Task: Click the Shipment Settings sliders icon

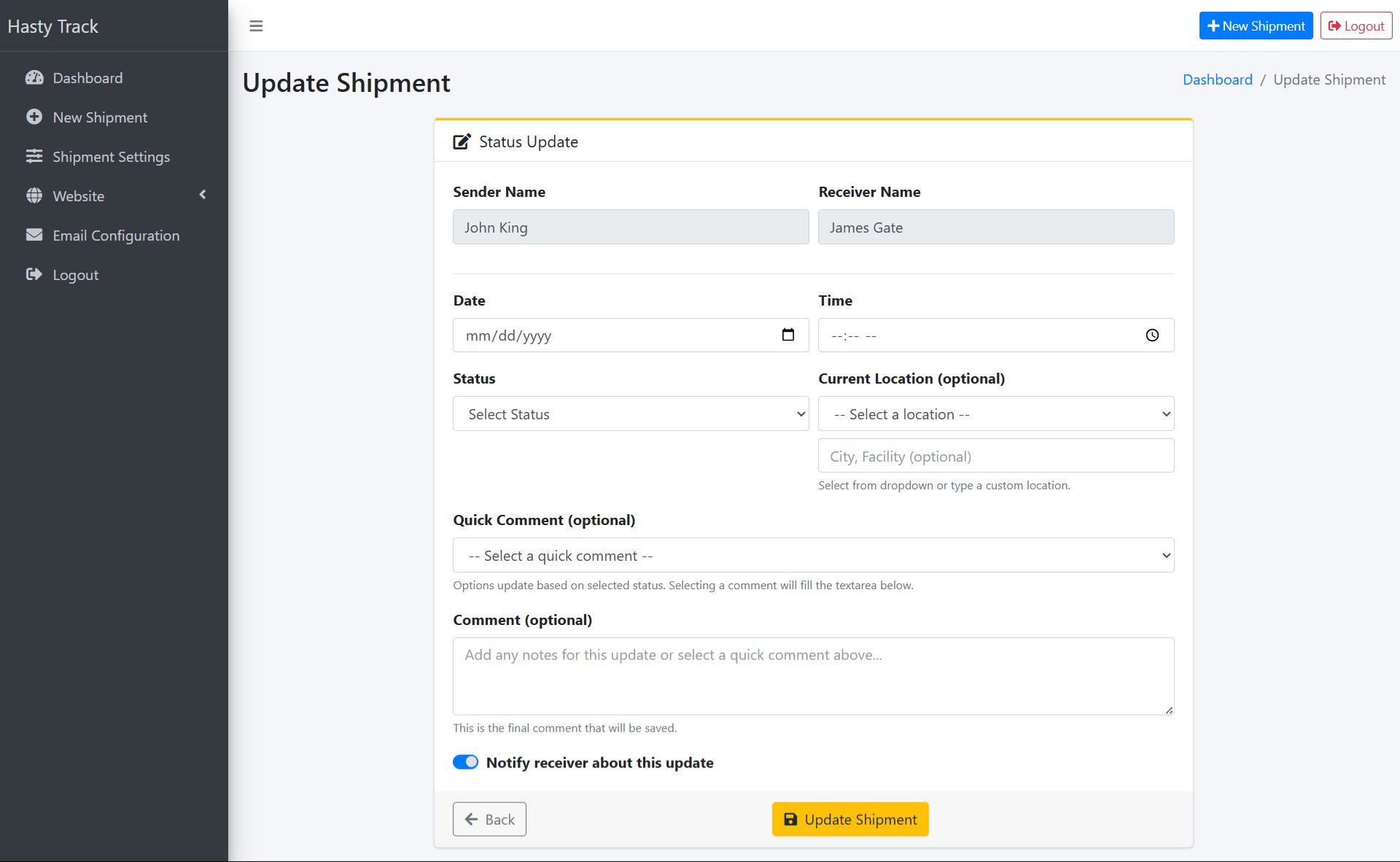Action: tap(34, 156)
